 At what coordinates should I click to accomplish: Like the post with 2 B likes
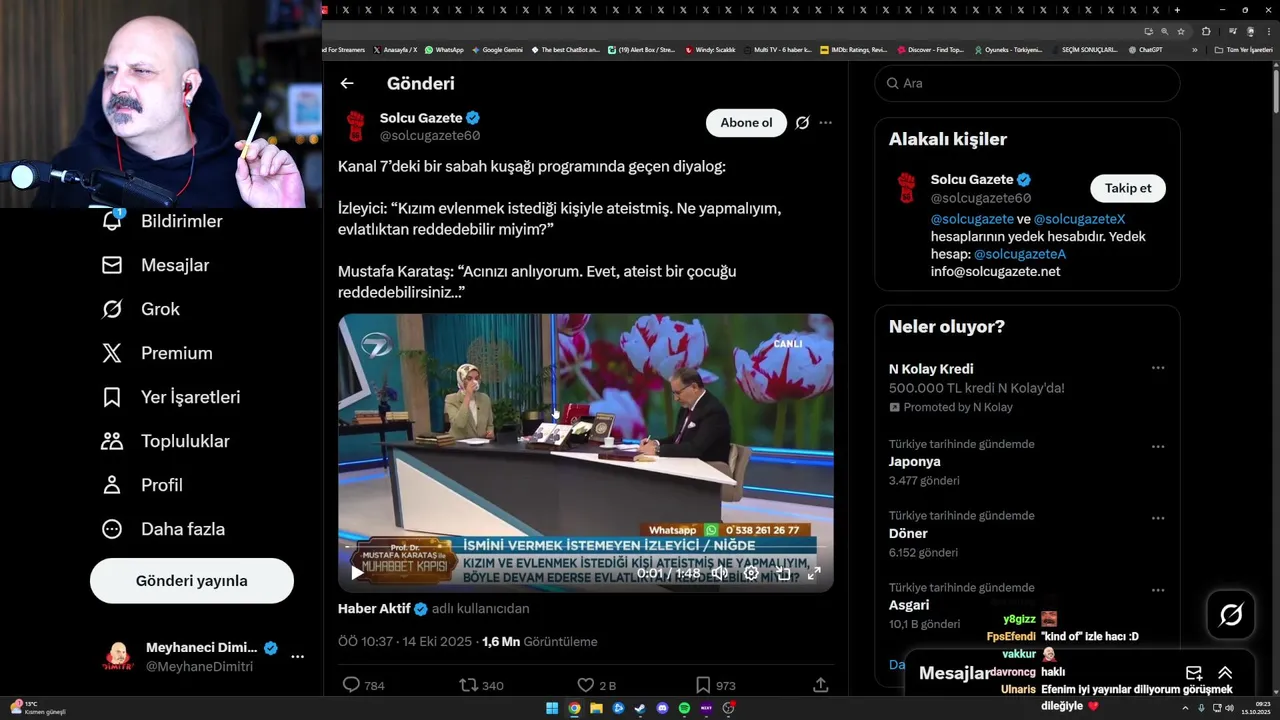coord(586,685)
